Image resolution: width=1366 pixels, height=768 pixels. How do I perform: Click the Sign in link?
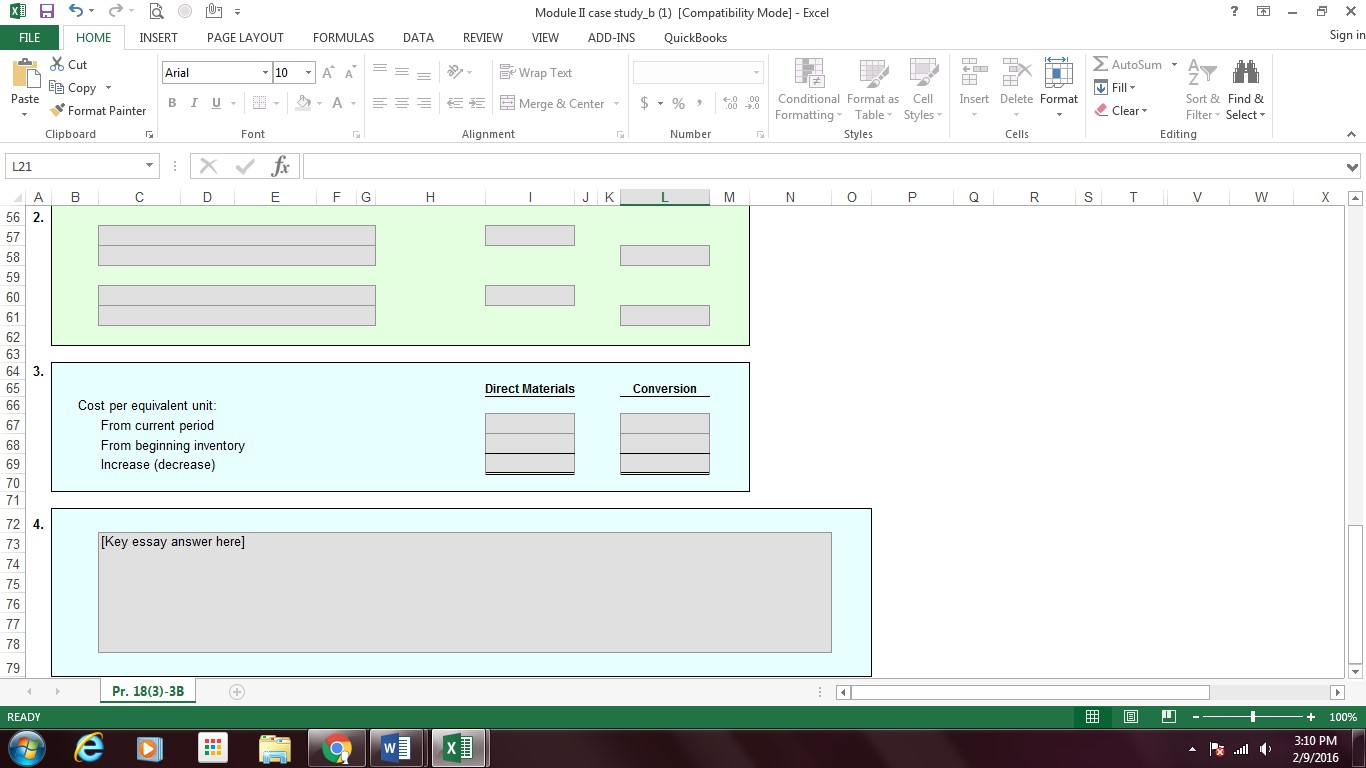(x=1346, y=36)
